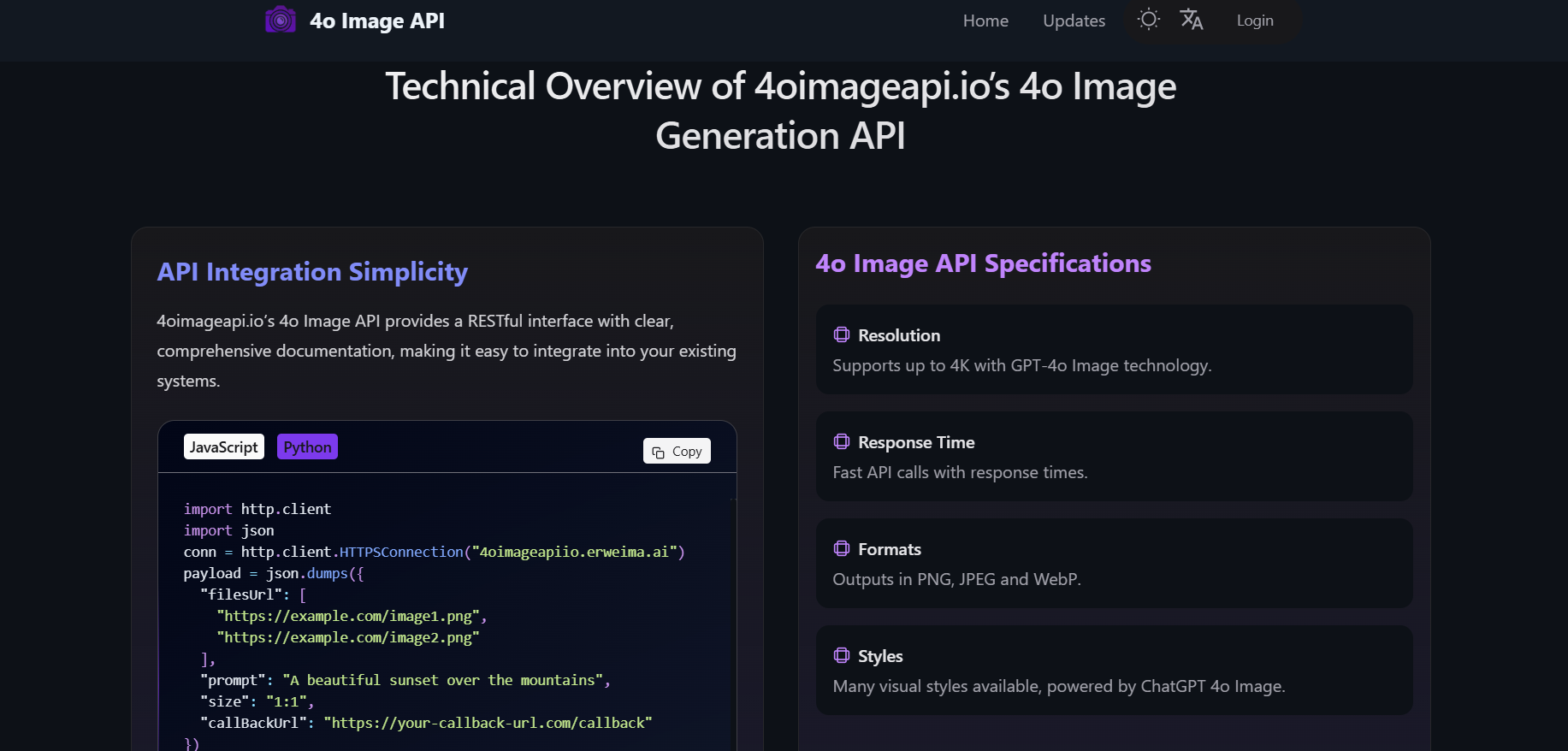Open the Home nav link
This screenshot has width=1568, height=751.
point(985,21)
